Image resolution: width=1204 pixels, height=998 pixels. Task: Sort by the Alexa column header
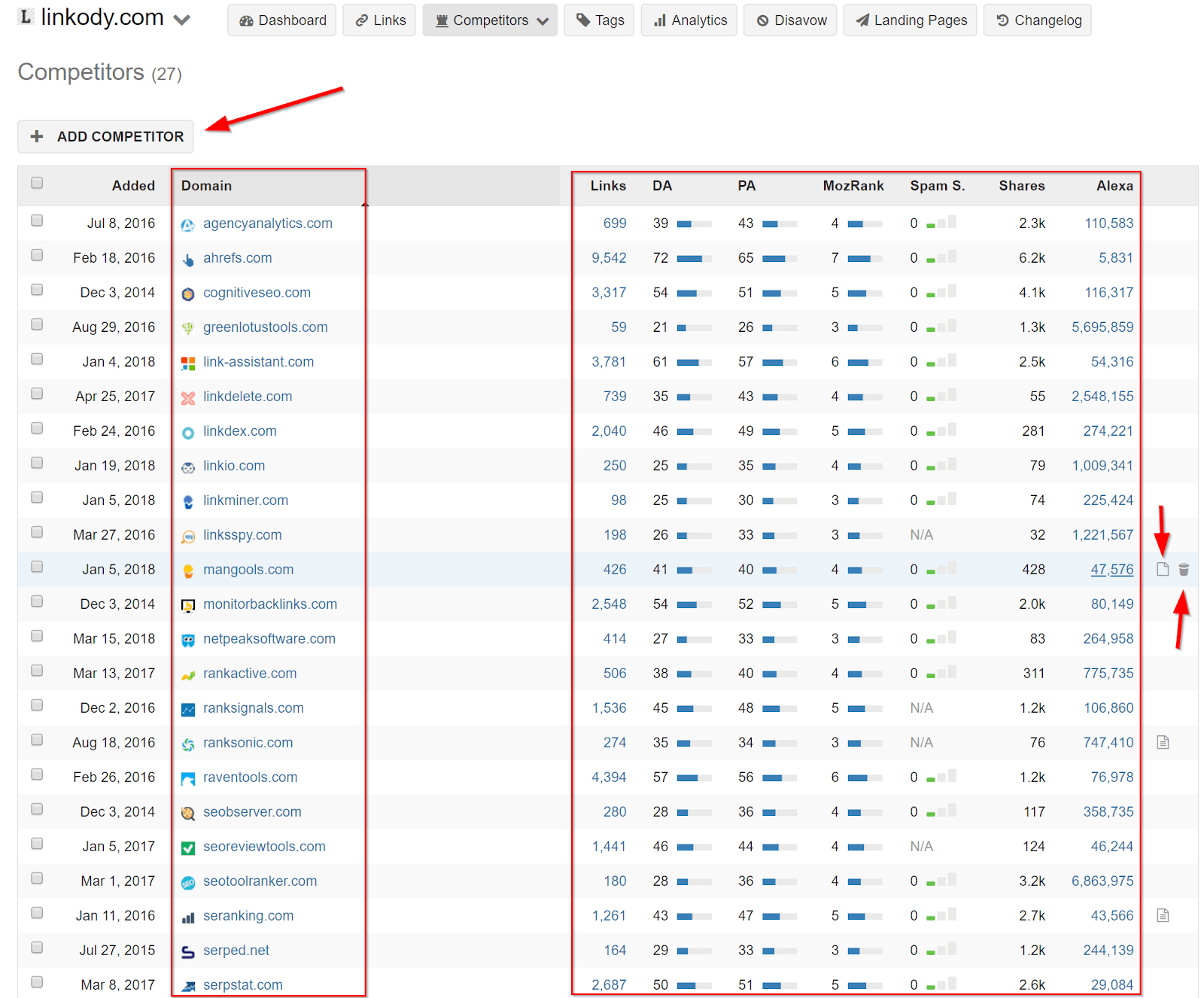(1114, 186)
